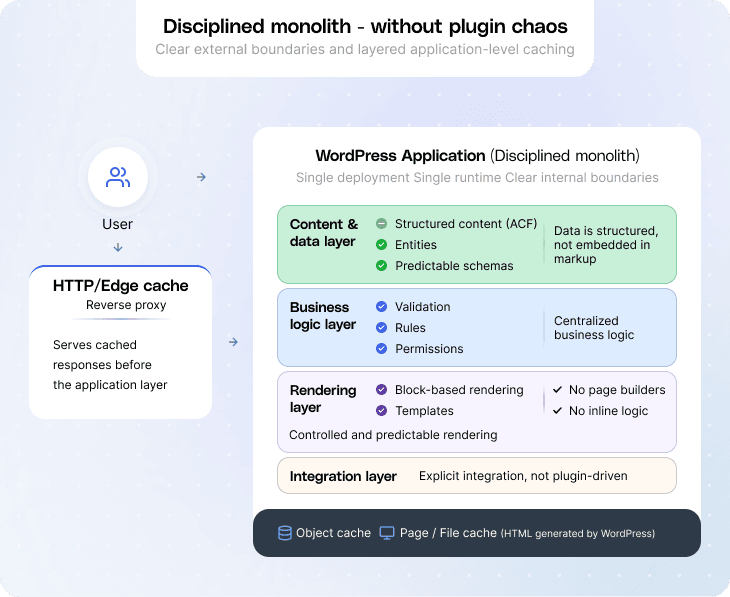Screen dimensions: 730x597
Task: Click arrow right of HTTP/Edge cache card
Action: click(x=233, y=342)
